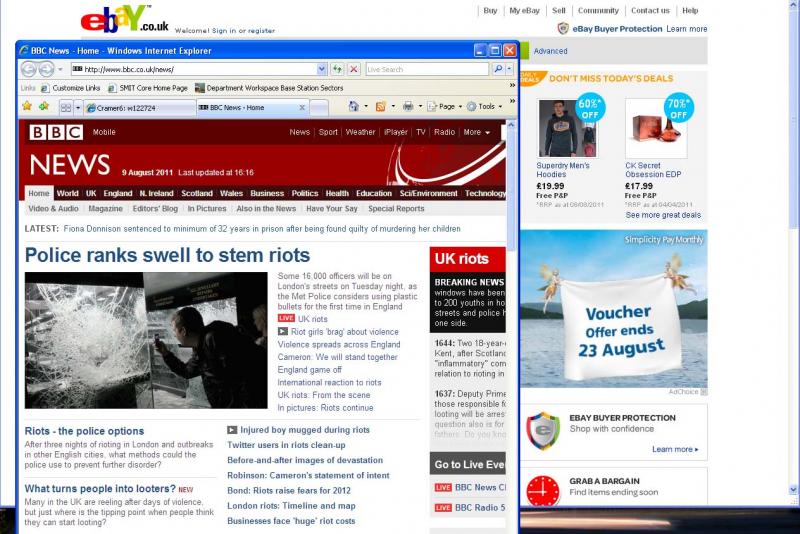This screenshot has width=800, height=534.
Task: Click Add to Favorites star-plus icon
Action: pyautogui.click(x=44, y=106)
